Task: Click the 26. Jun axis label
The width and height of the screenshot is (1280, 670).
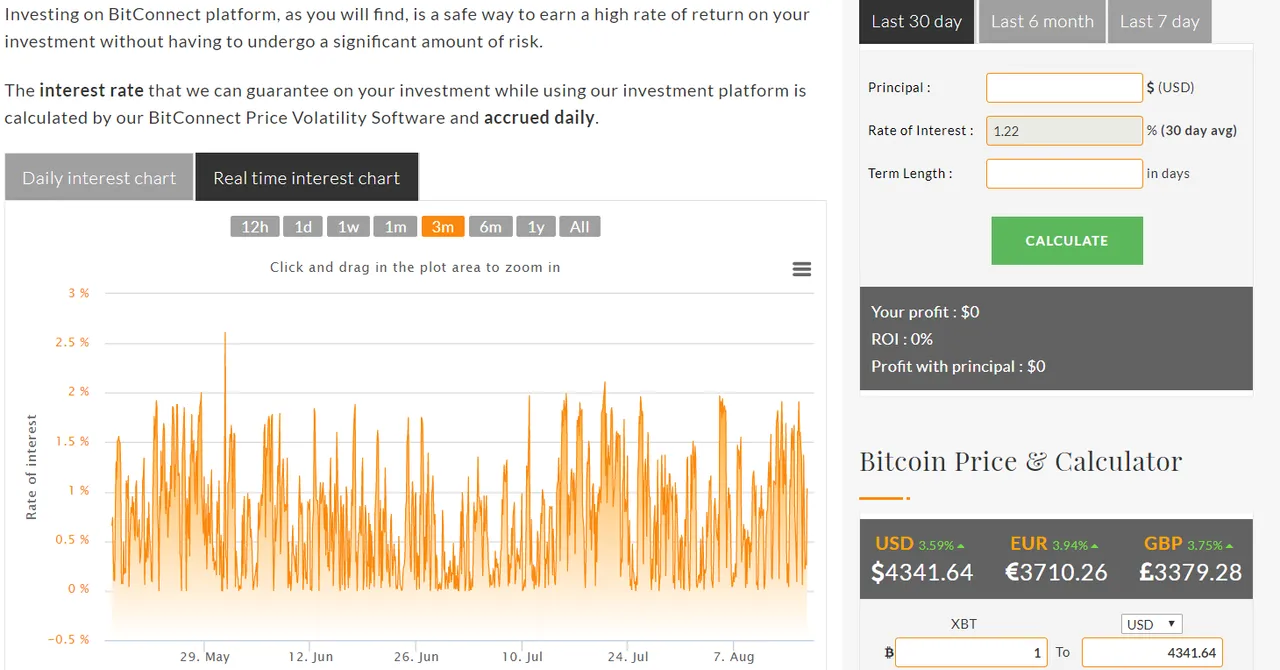Action: coord(415,657)
